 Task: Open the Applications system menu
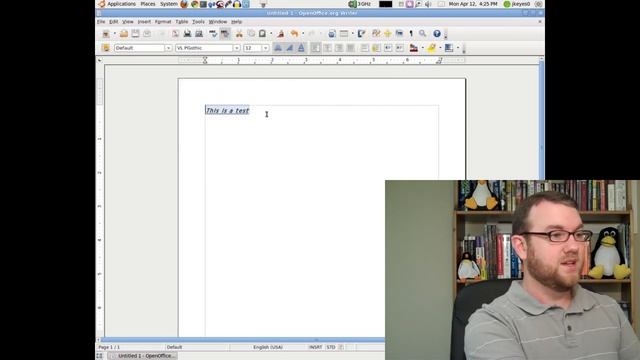[121, 4]
